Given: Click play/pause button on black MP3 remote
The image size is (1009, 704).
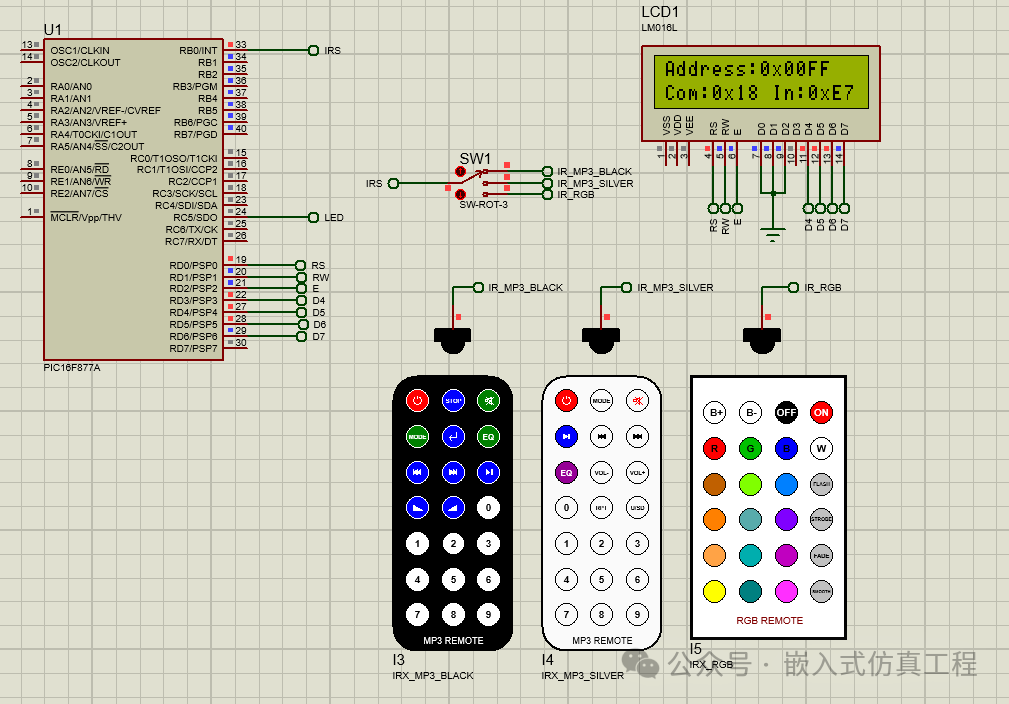Looking at the screenshot, I should 488,472.
